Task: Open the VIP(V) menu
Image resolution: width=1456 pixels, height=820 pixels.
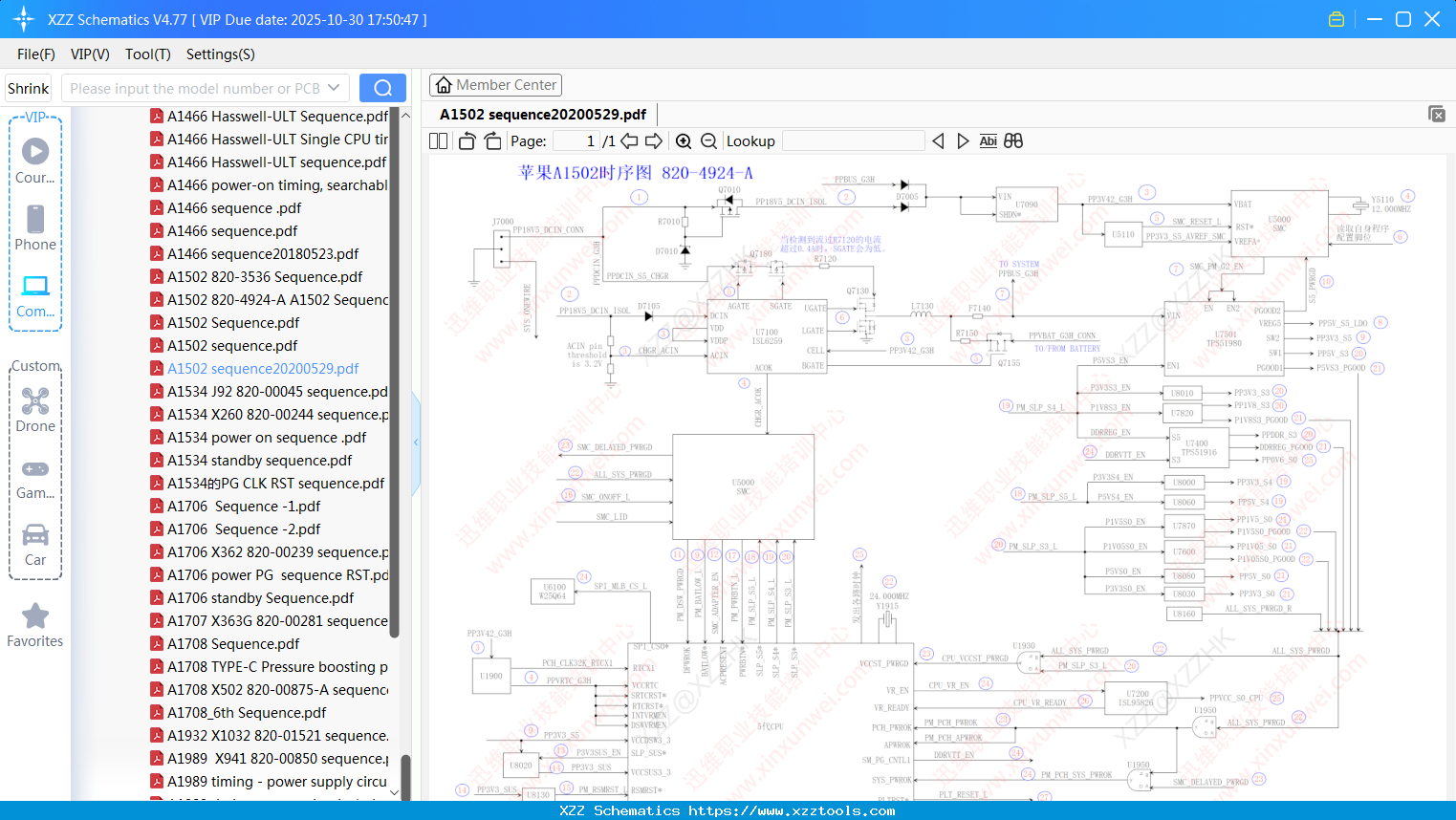Action: [90, 54]
